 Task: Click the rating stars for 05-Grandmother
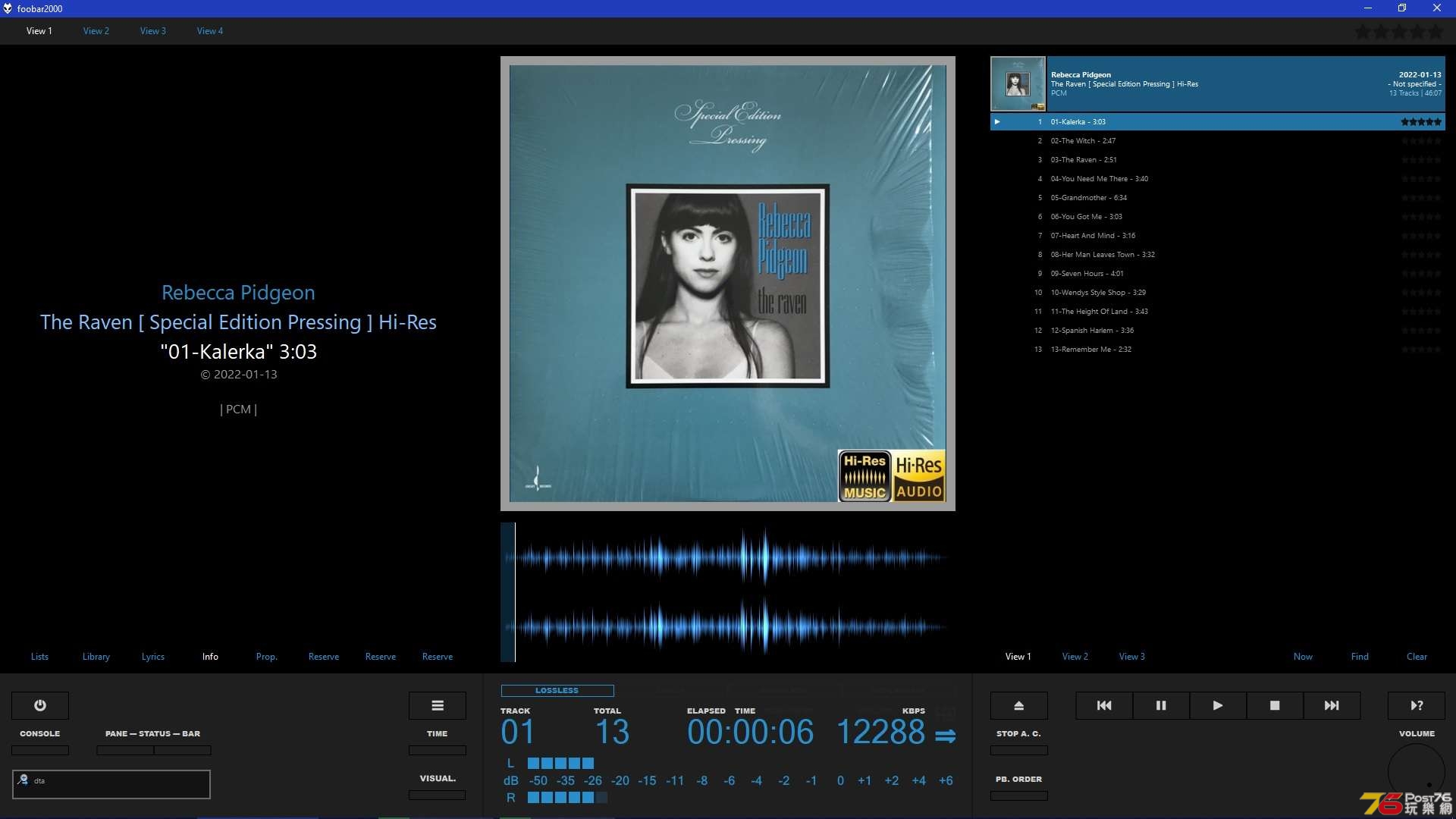[1421, 197]
